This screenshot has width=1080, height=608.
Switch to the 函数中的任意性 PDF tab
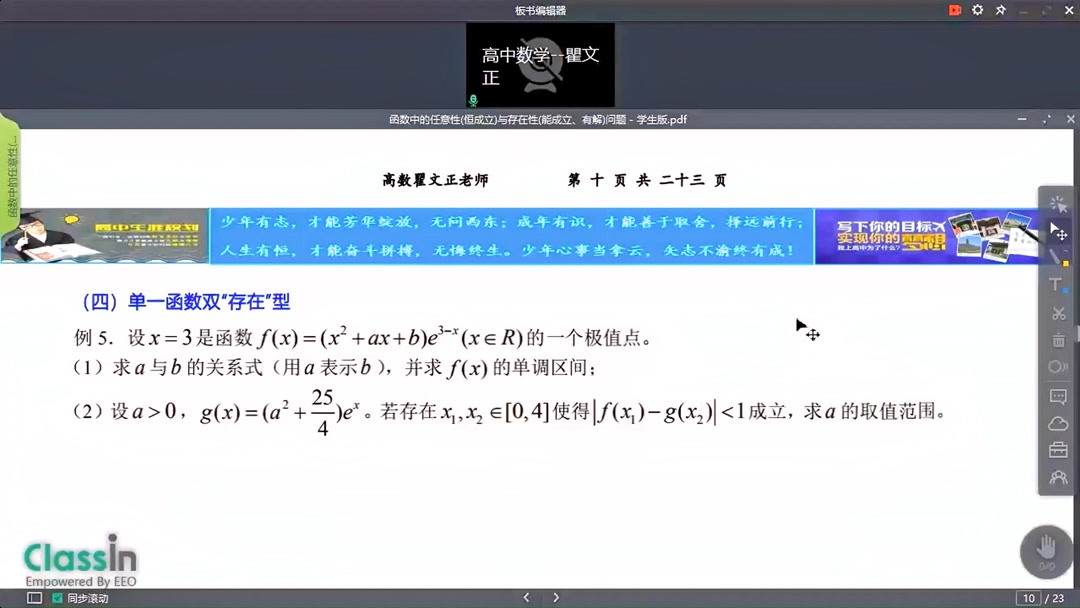[540, 119]
